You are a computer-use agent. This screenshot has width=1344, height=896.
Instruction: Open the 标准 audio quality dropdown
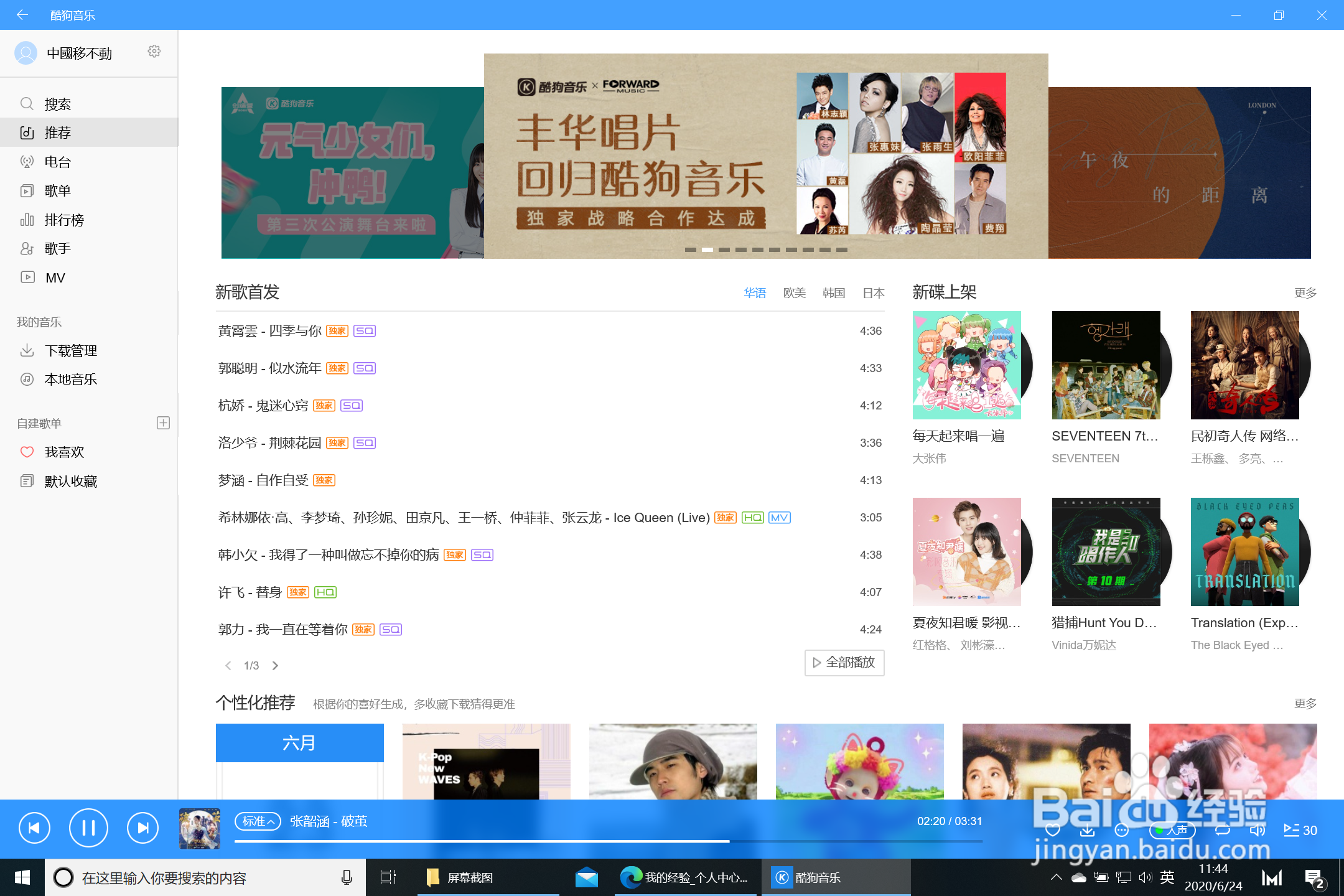[258, 821]
